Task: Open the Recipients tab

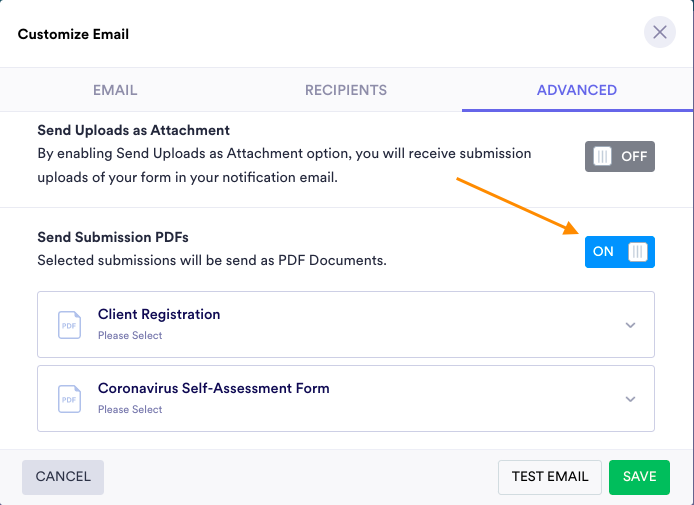Action: click(x=346, y=90)
